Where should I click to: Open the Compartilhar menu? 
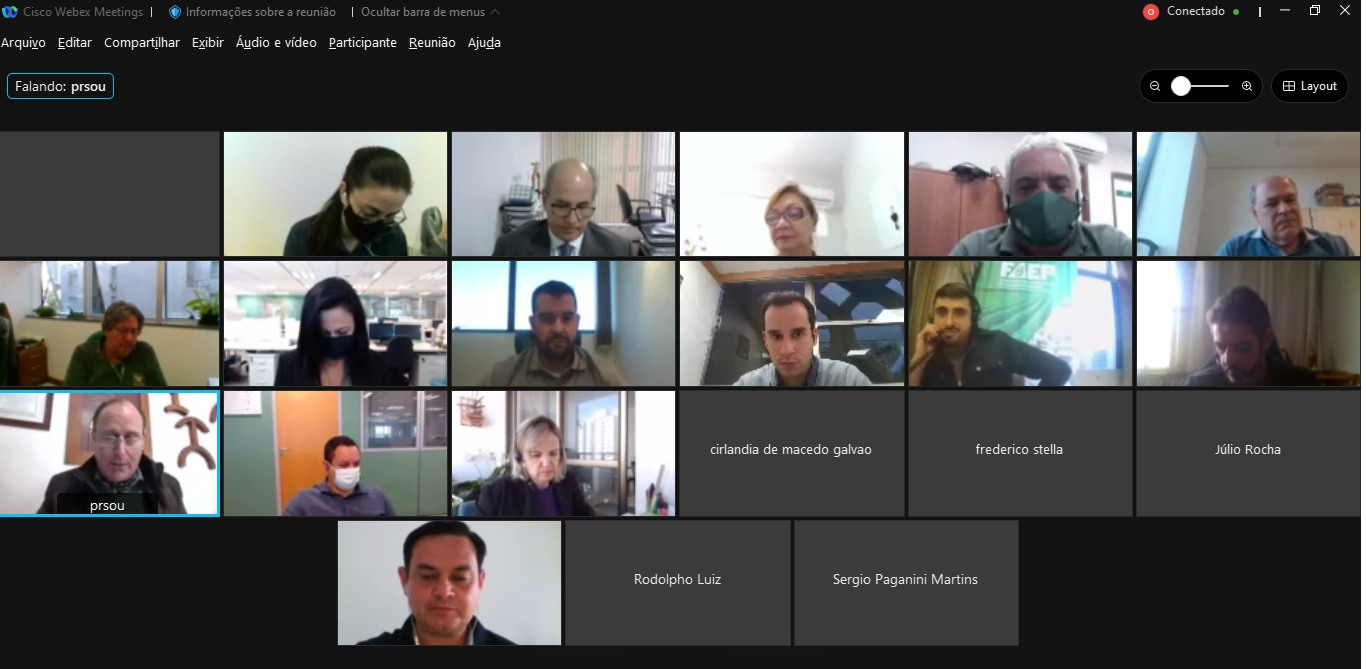tap(142, 43)
